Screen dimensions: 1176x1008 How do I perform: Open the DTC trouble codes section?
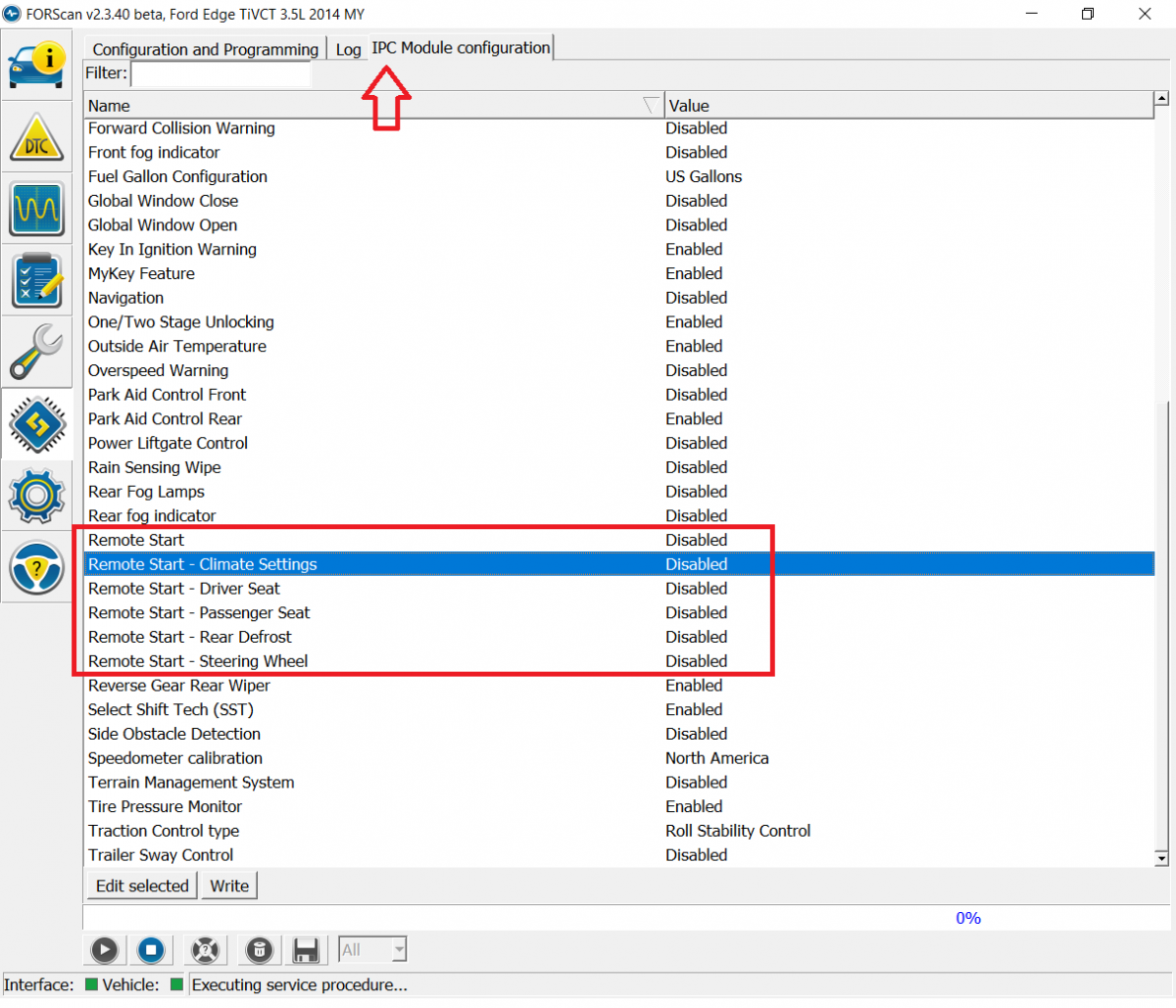37,138
